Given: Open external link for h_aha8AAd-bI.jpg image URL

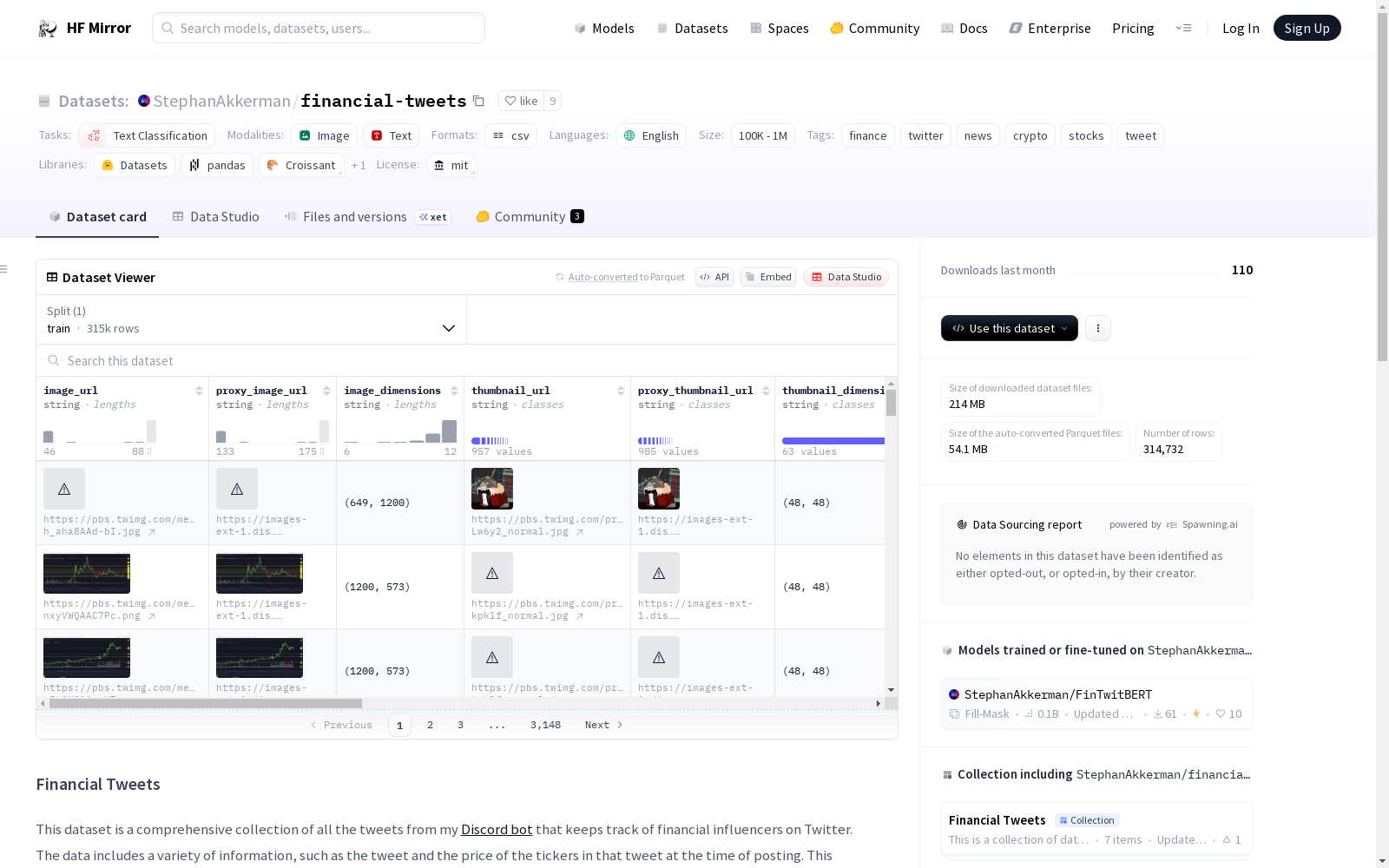Looking at the screenshot, I should click(x=152, y=532).
